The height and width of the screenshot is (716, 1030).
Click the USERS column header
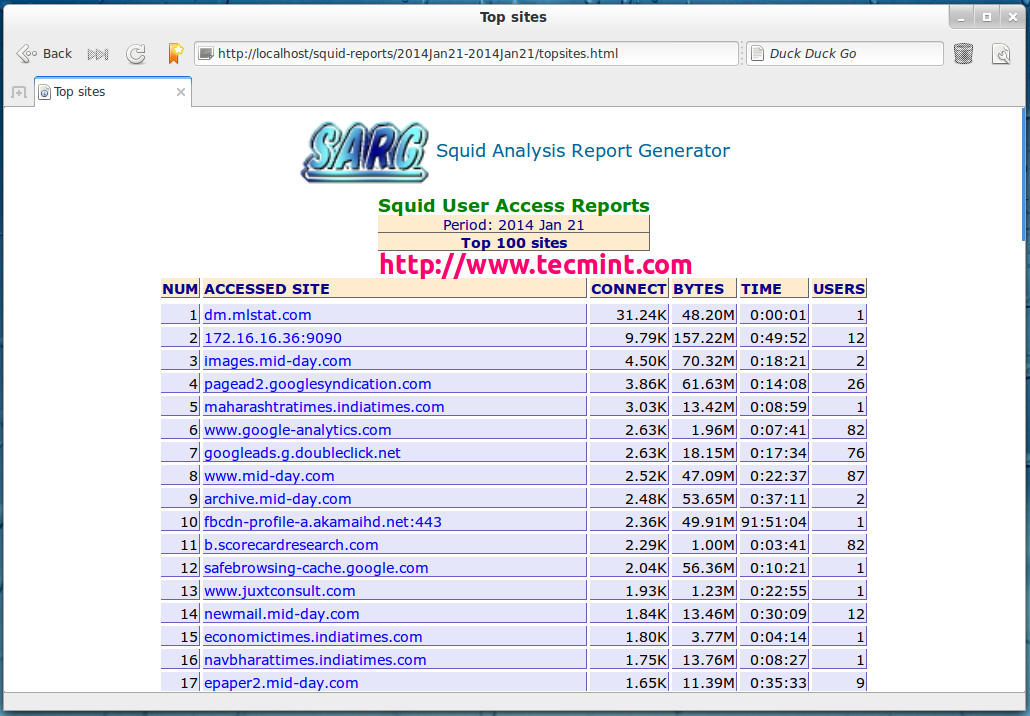tap(839, 288)
